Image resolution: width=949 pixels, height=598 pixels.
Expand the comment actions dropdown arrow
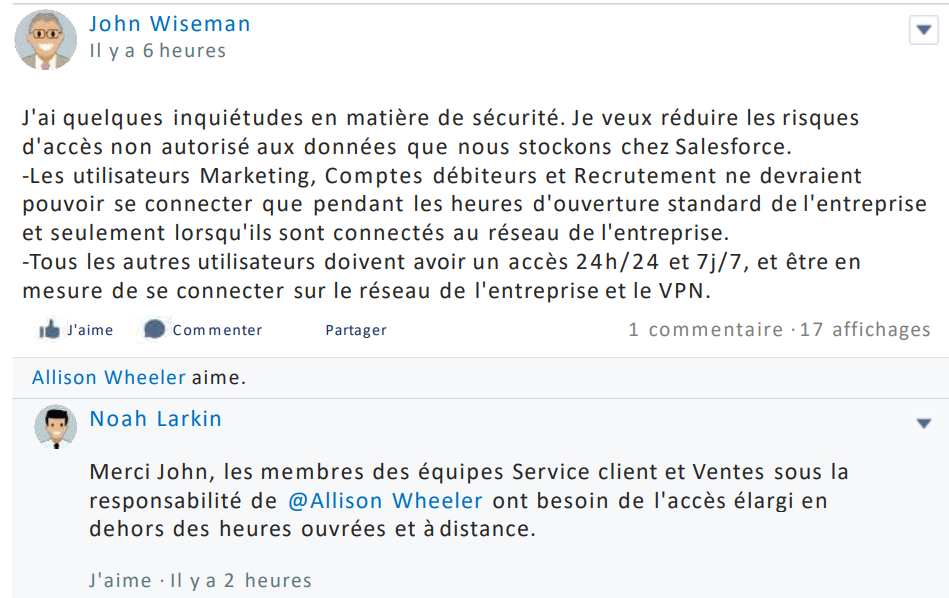tap(924, 424)
